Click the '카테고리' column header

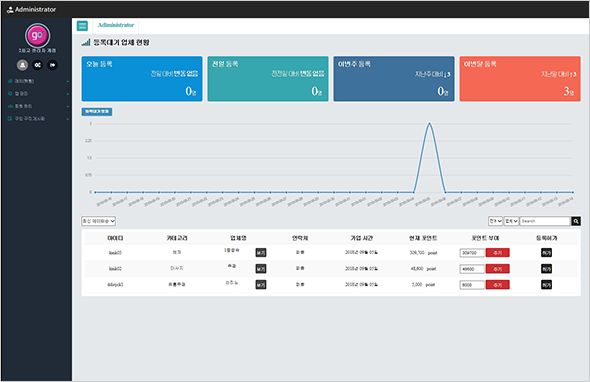click(x=177, y=238)
